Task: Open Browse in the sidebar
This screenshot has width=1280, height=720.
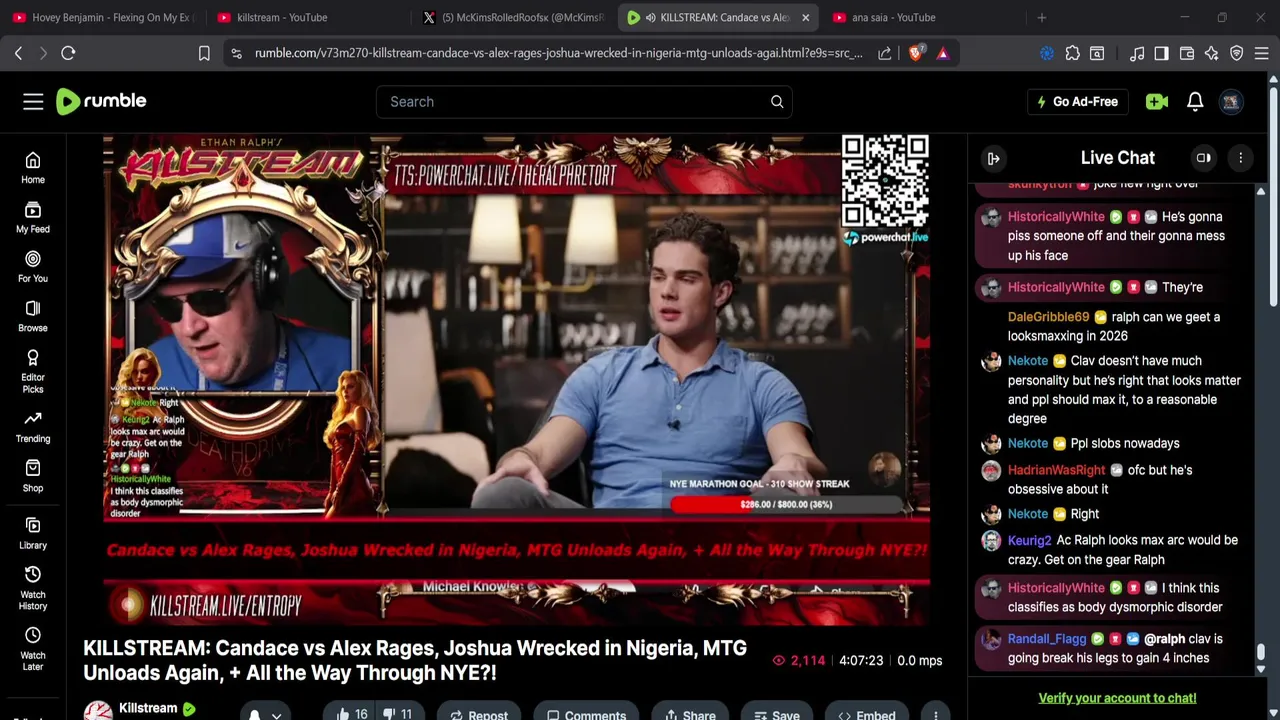Action: [x=33, y=316]
